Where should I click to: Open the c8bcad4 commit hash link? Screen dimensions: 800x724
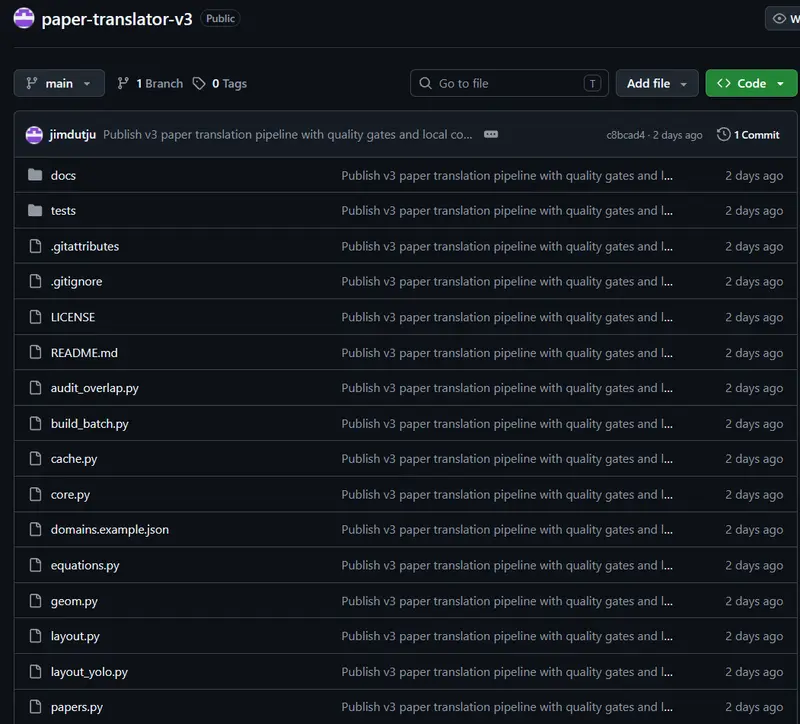(x=626, y=135)
